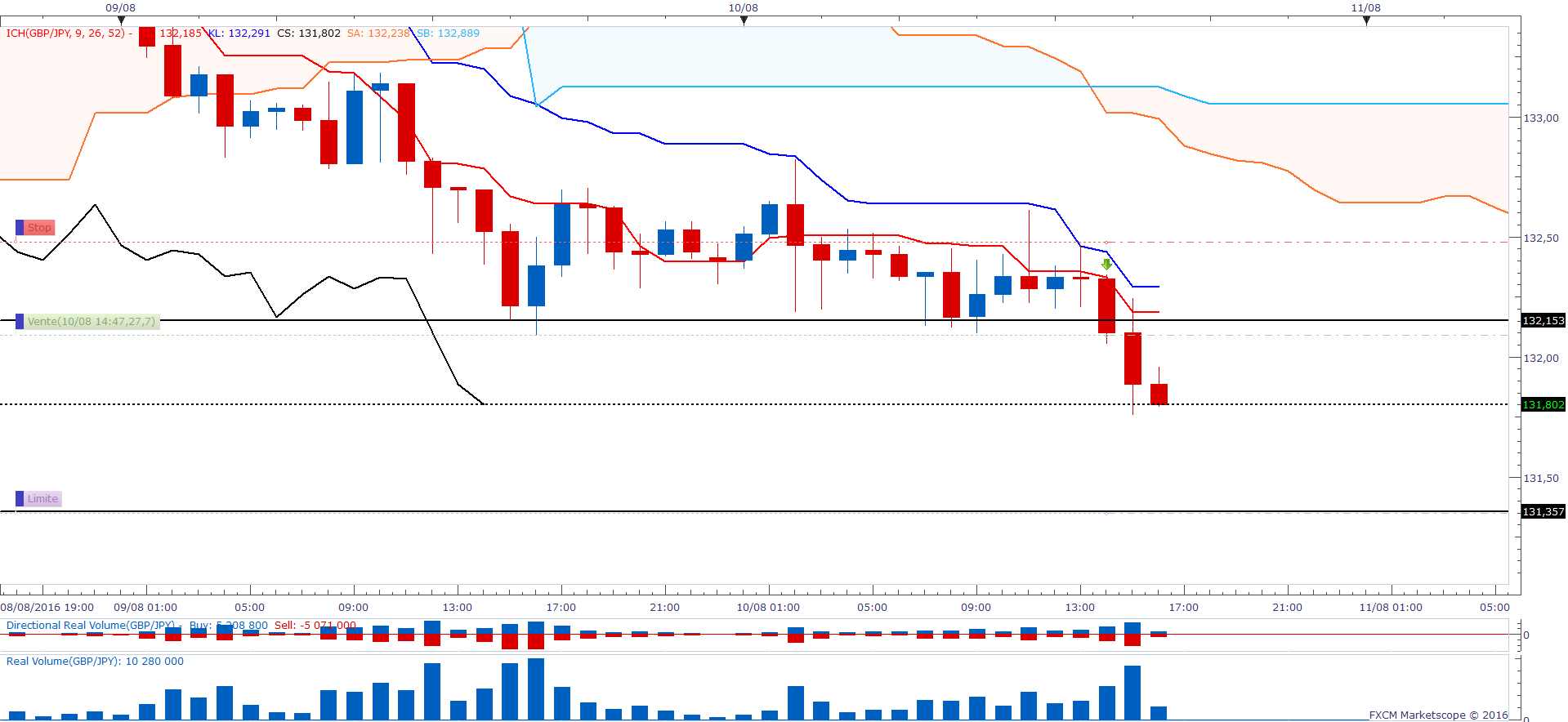Viewport: 1568px width, 722px height.
Task: Click the 11/08 01:00 time axis label
Action: point(1391,608)
